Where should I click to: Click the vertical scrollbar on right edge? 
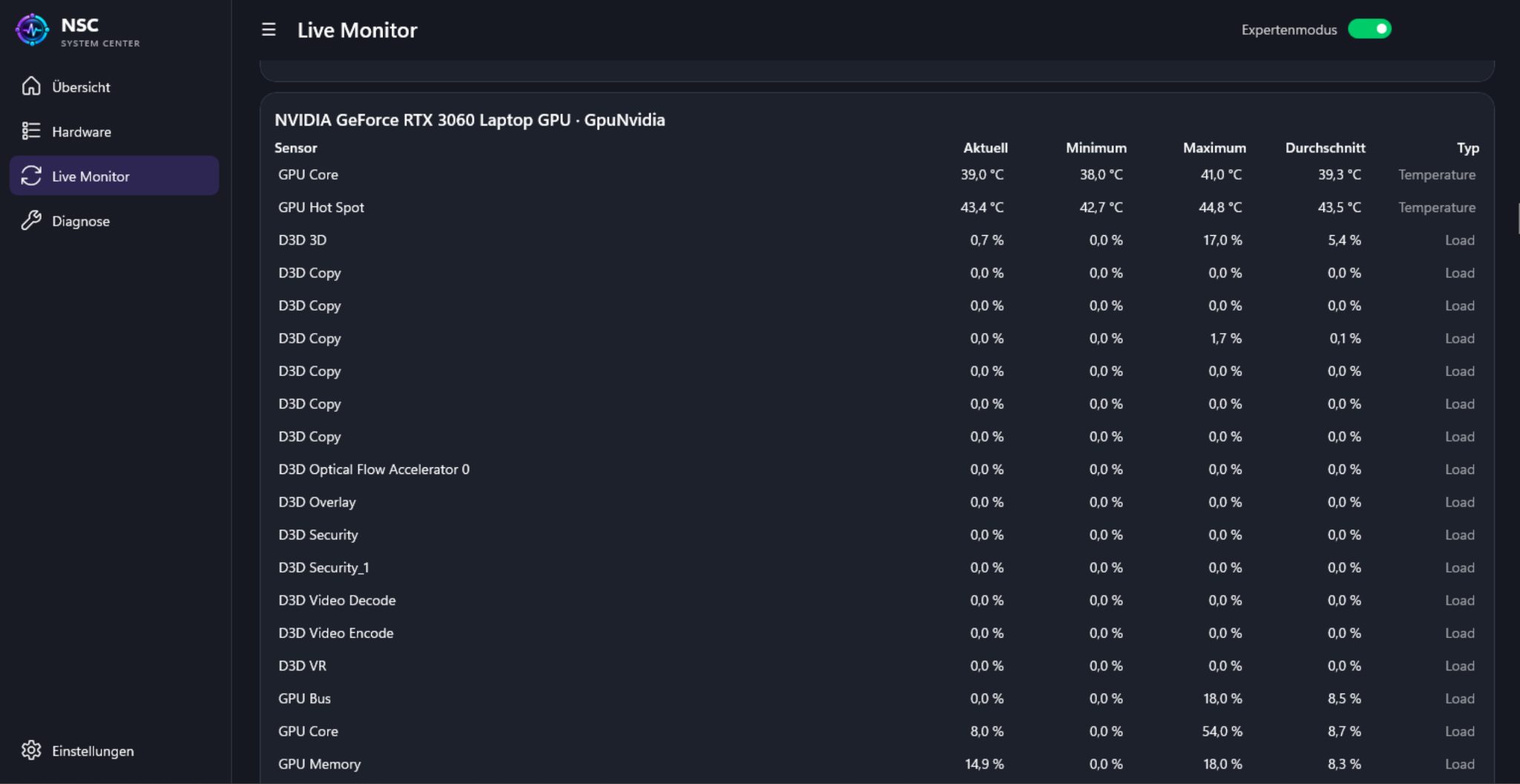(x=1517, y=219)
